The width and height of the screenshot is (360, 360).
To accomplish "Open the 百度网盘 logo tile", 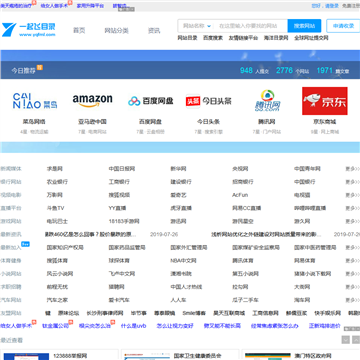I will coord(151,101).
